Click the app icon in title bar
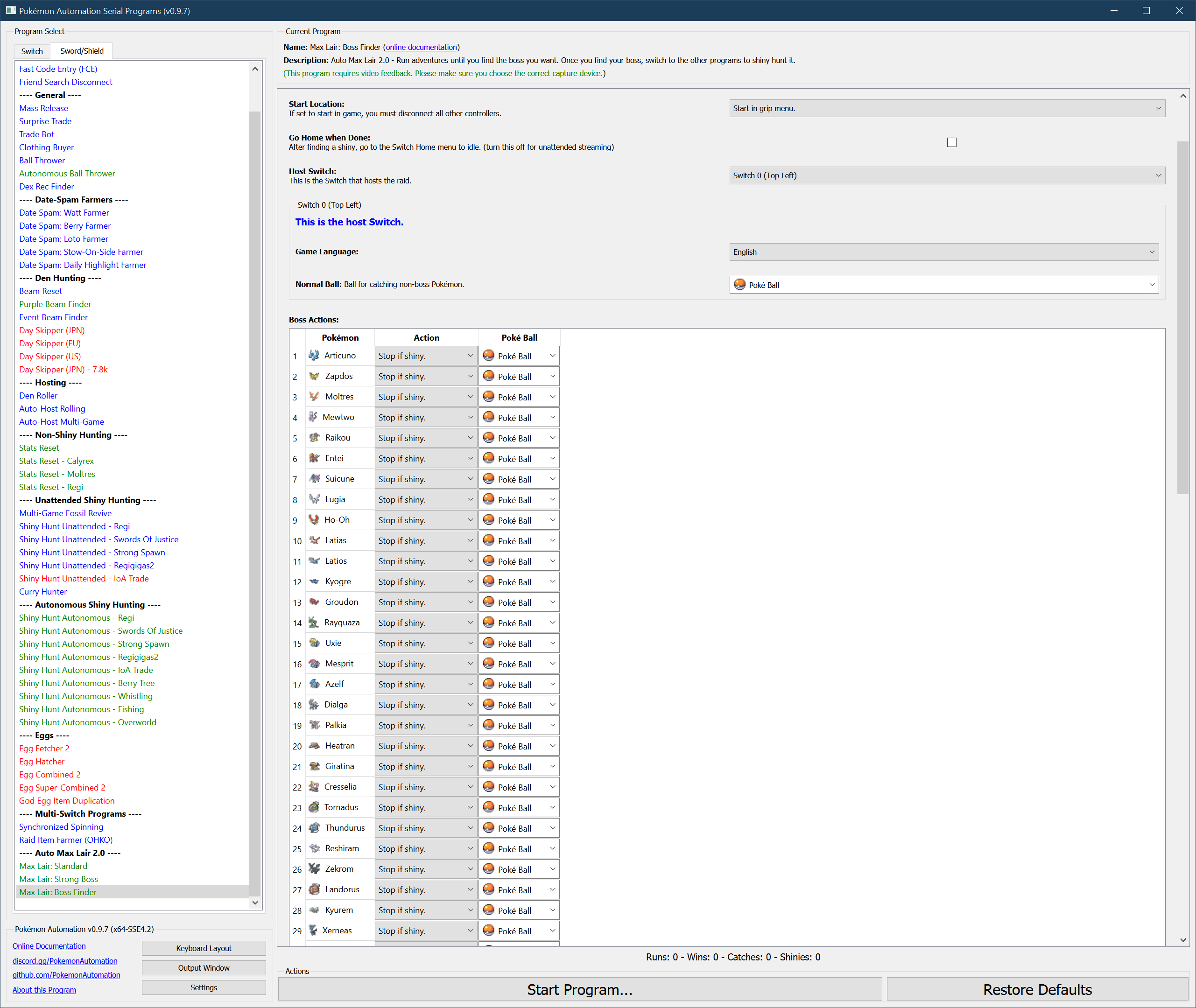Screen dimensions: 1196x1008 point(11,11)
